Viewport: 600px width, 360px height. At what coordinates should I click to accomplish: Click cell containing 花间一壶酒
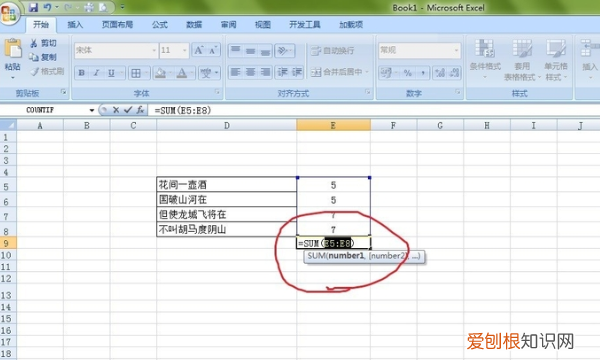pyautogui.click(x=227, y=184)
